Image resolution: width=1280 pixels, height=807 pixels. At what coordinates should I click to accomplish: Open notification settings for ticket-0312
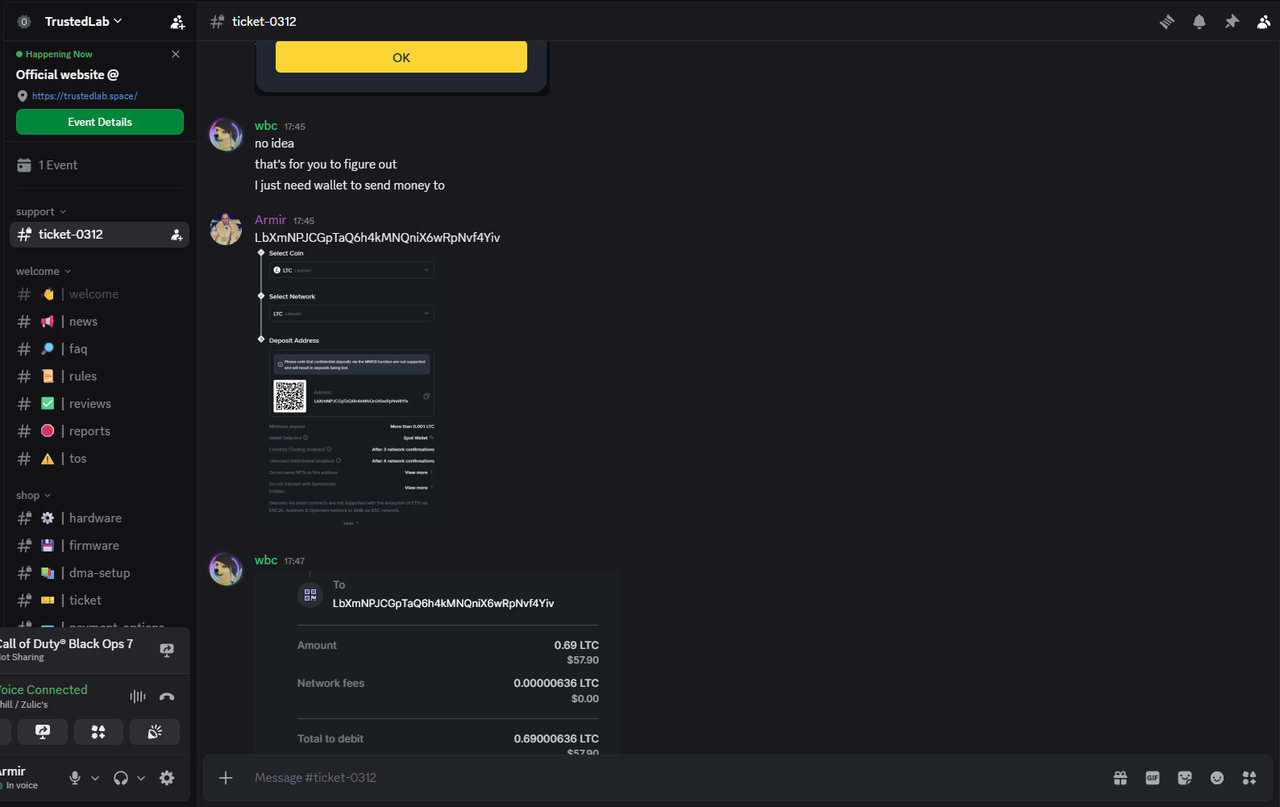click(x=1199, y=21)
